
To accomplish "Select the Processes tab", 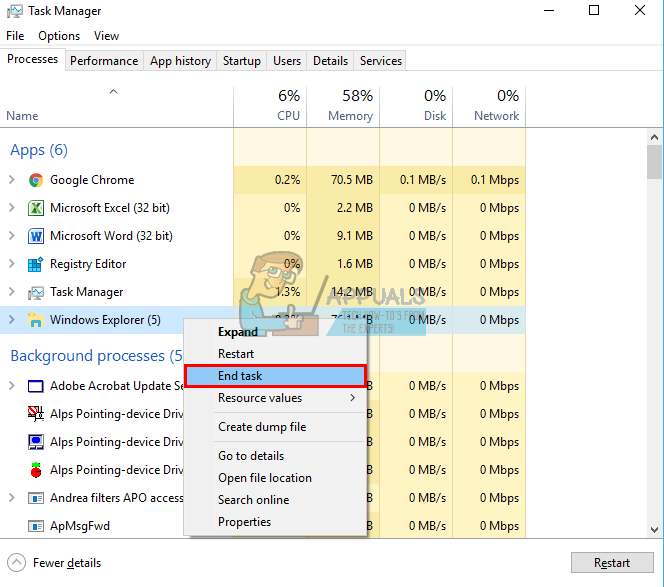I will click(33, 59).
